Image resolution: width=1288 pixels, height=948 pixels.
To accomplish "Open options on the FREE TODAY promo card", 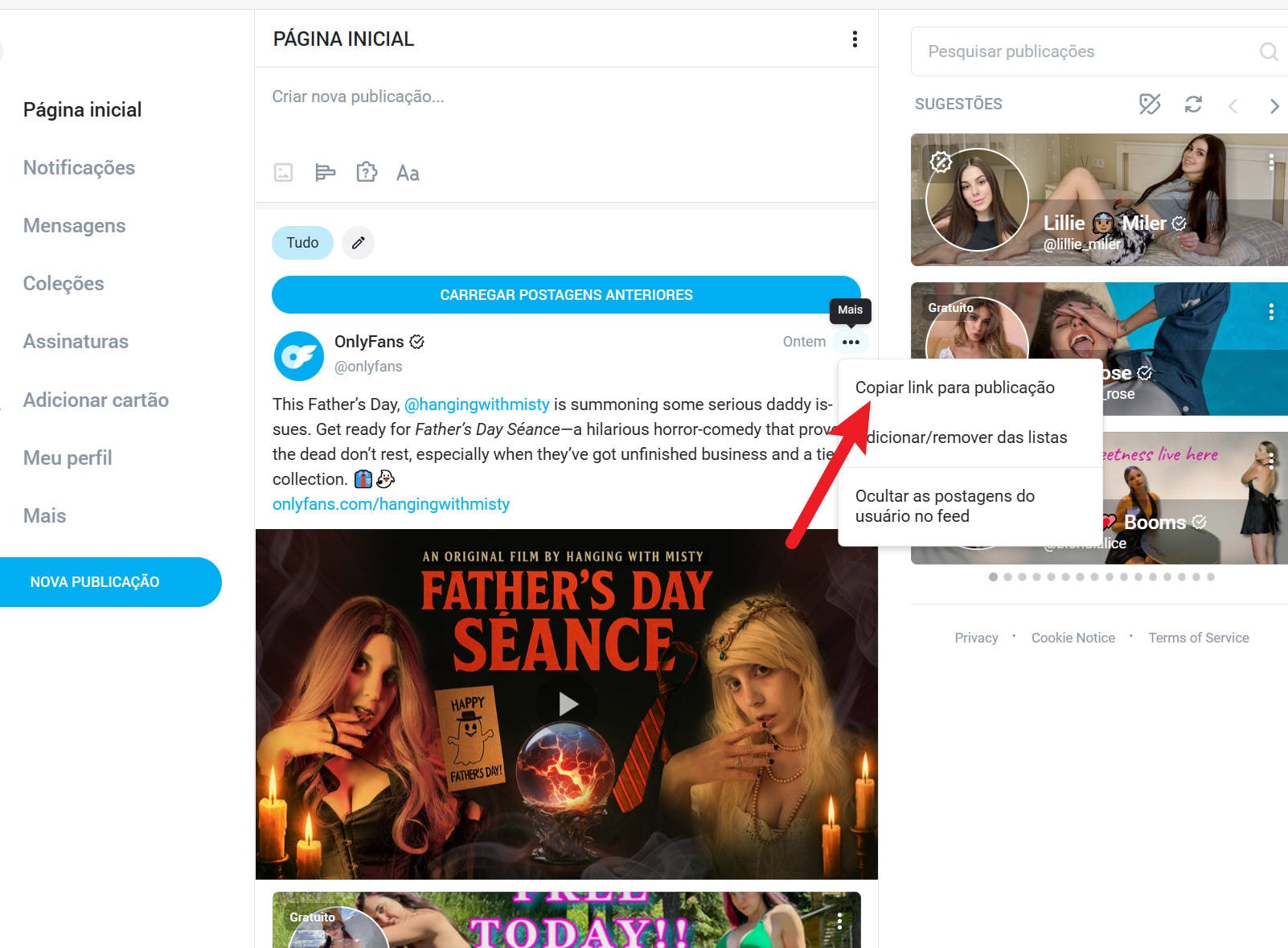I will [x=839, y=921].
